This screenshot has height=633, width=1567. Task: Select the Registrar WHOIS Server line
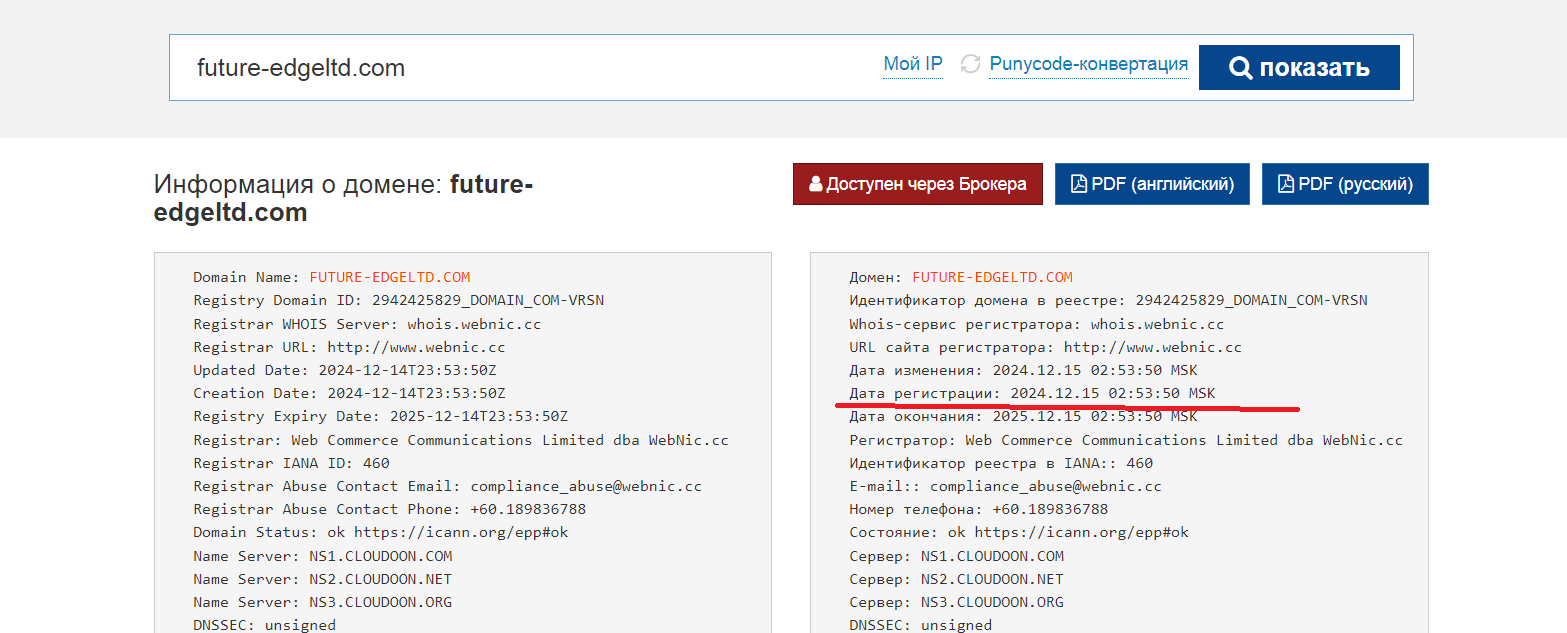pos(367,324)
